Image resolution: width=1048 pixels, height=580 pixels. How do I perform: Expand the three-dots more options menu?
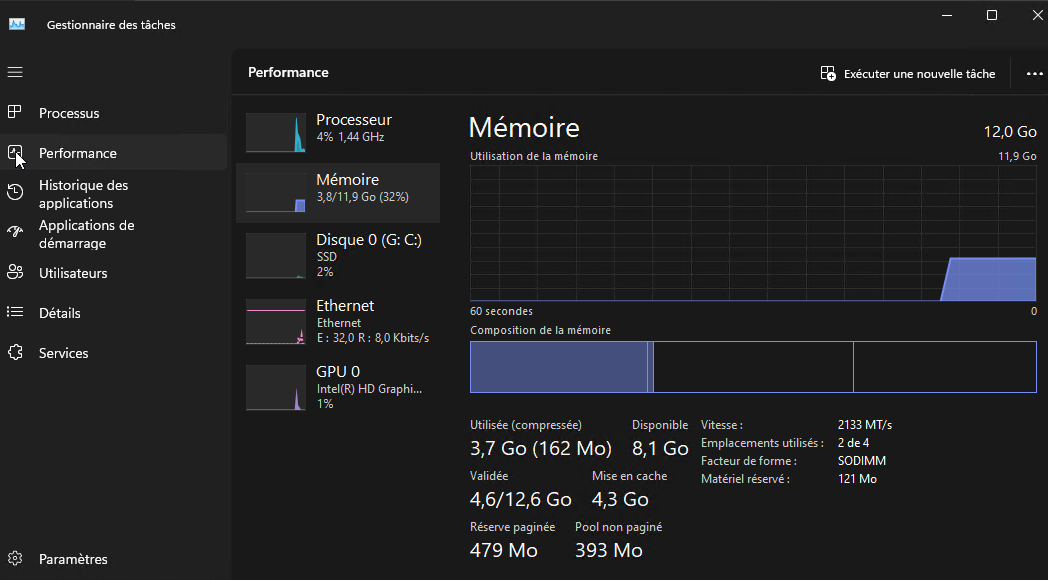(1034, 74)
